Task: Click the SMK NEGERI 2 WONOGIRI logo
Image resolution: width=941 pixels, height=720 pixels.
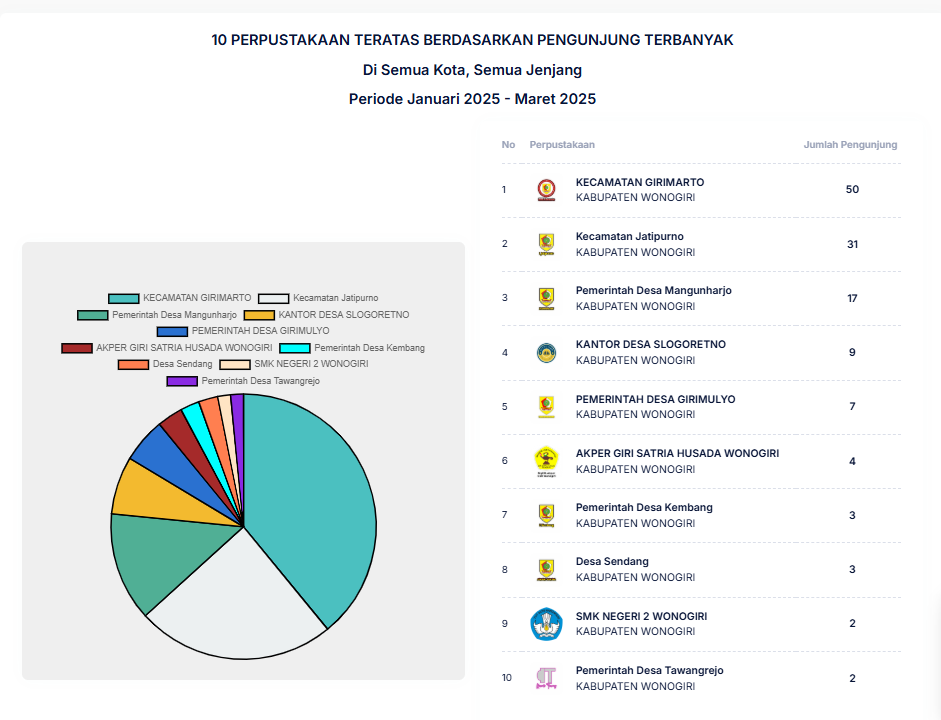Action: (546, 624)
